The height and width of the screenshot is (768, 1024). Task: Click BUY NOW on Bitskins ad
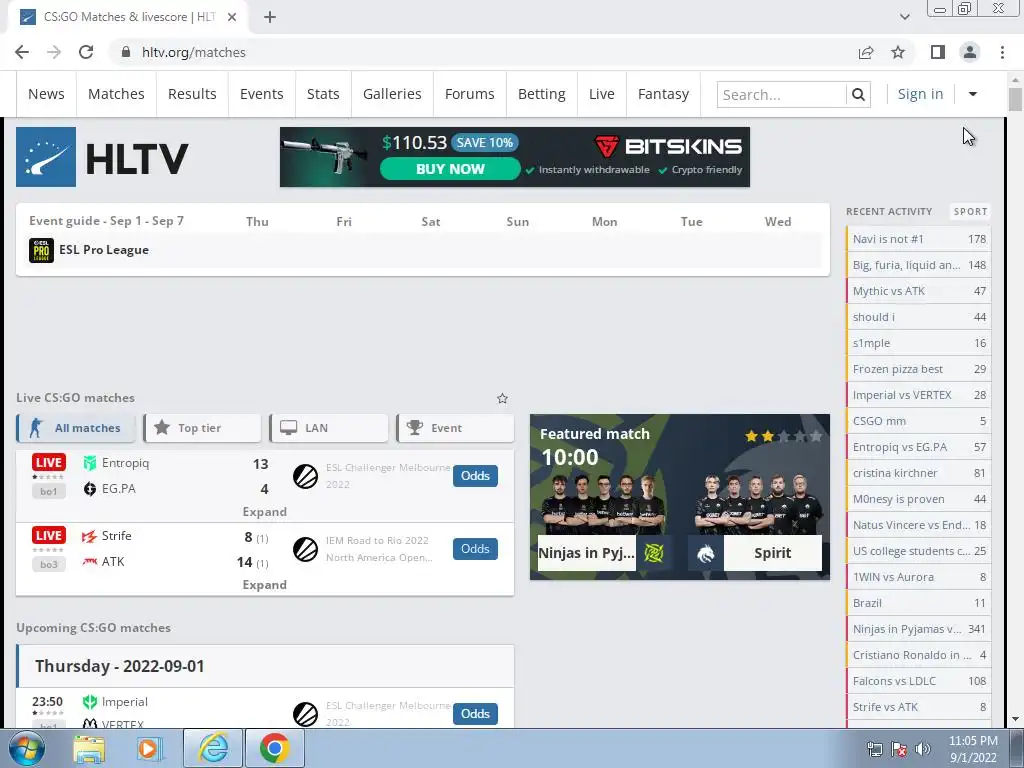(450, 169)
